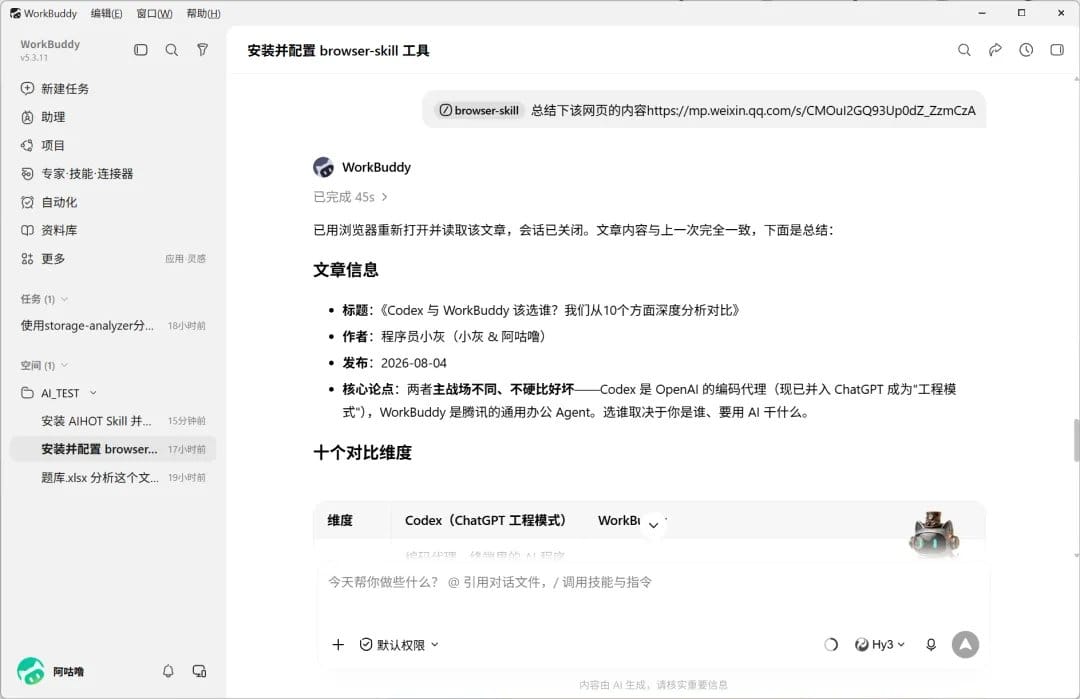Open notifications bell icon
Screen dimensions: 1080x699
168,671
